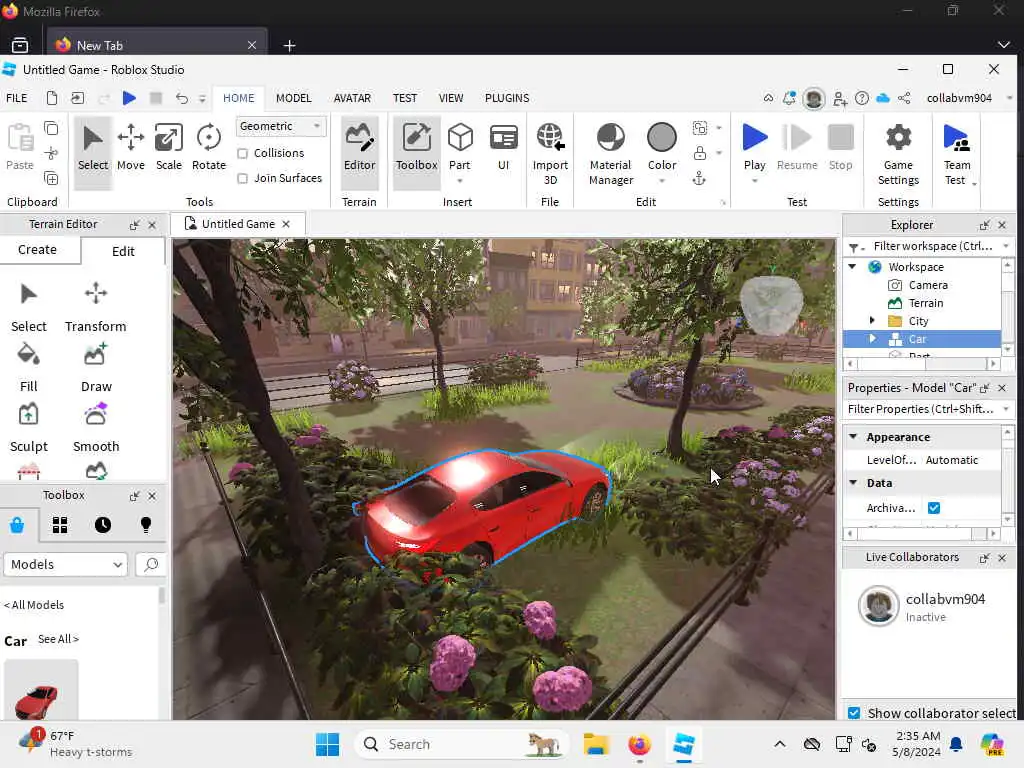The width and height of the screenshot is (1024, 768).
Task: Open the weather widget on taskbar
Action: [76, 743]
